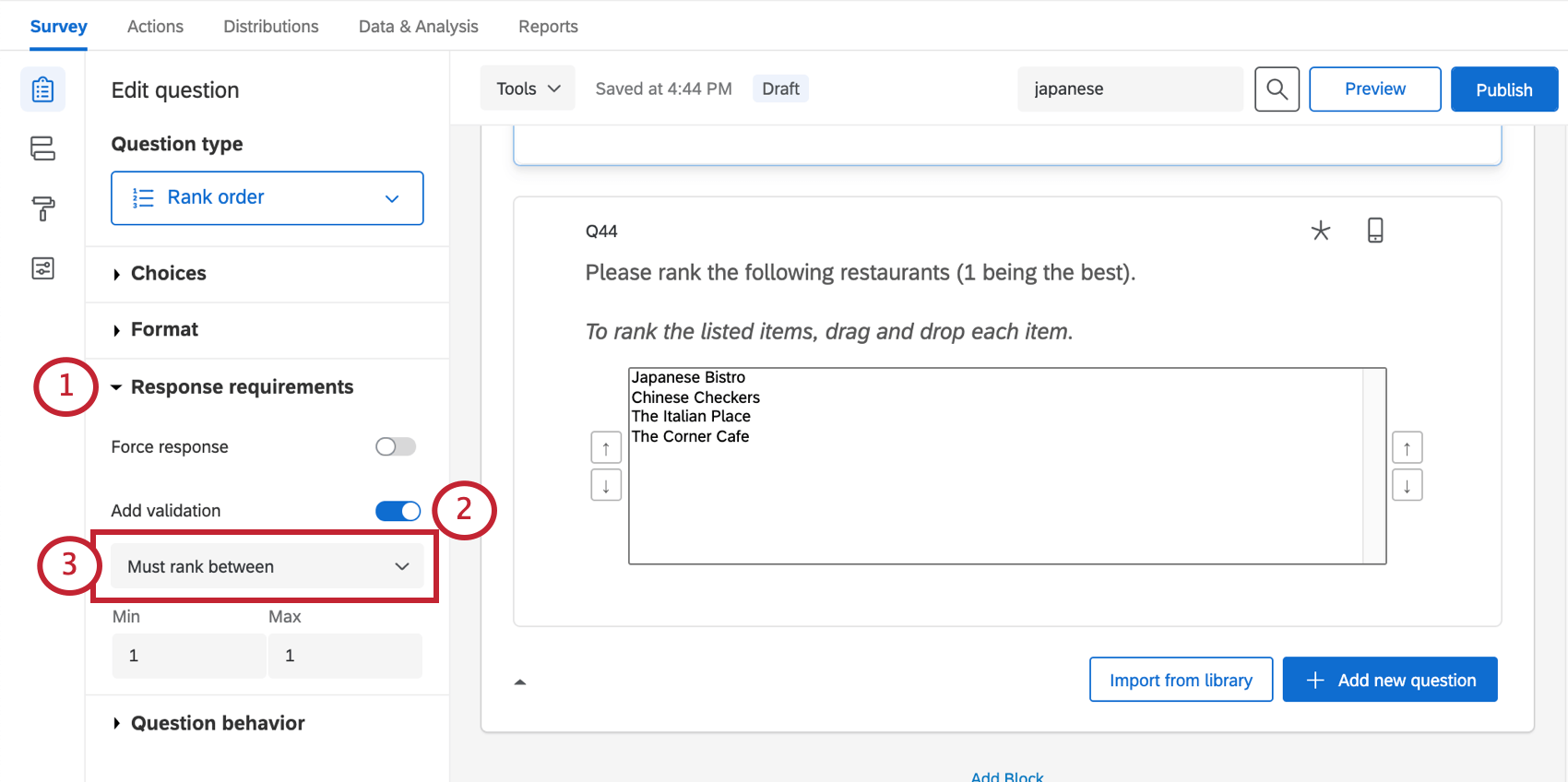This screenshot has width=1568, height=782.
Task: Open the survey builder clipboard icon
Action: tap(42, 89)
